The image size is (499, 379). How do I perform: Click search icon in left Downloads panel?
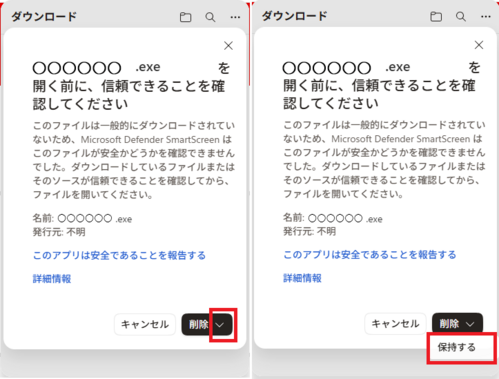(210, 17)
